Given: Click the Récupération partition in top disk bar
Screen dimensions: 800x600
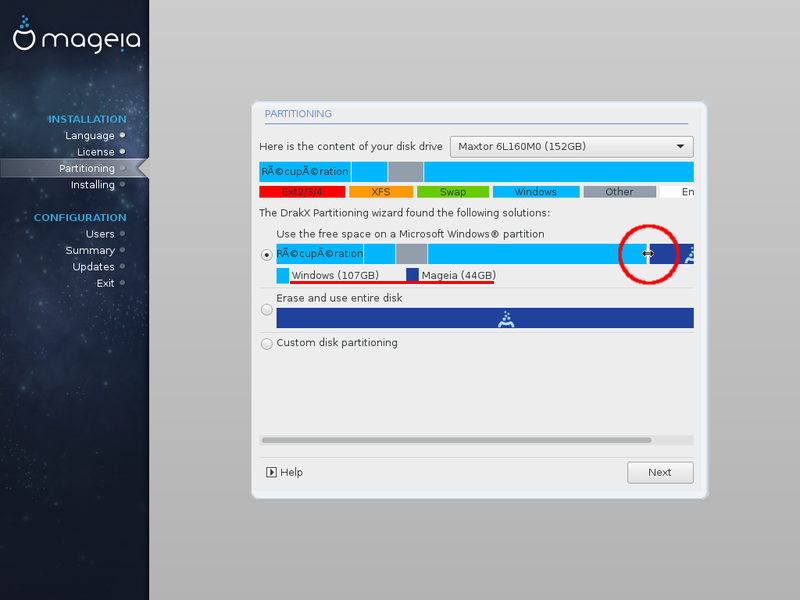Looking at the screenshot, I should (305, 172).
